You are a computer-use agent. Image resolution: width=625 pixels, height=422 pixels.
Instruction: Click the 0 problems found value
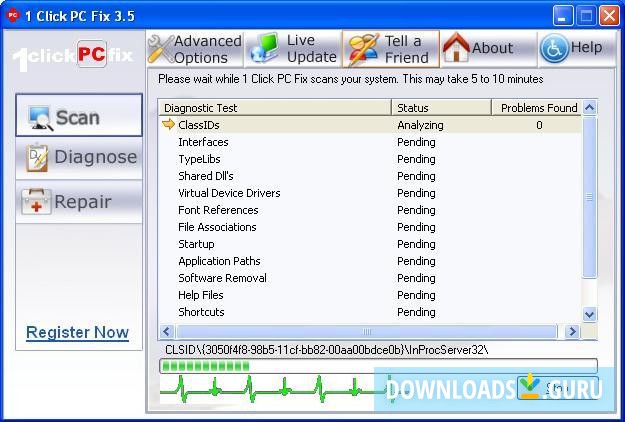point(539,125)
